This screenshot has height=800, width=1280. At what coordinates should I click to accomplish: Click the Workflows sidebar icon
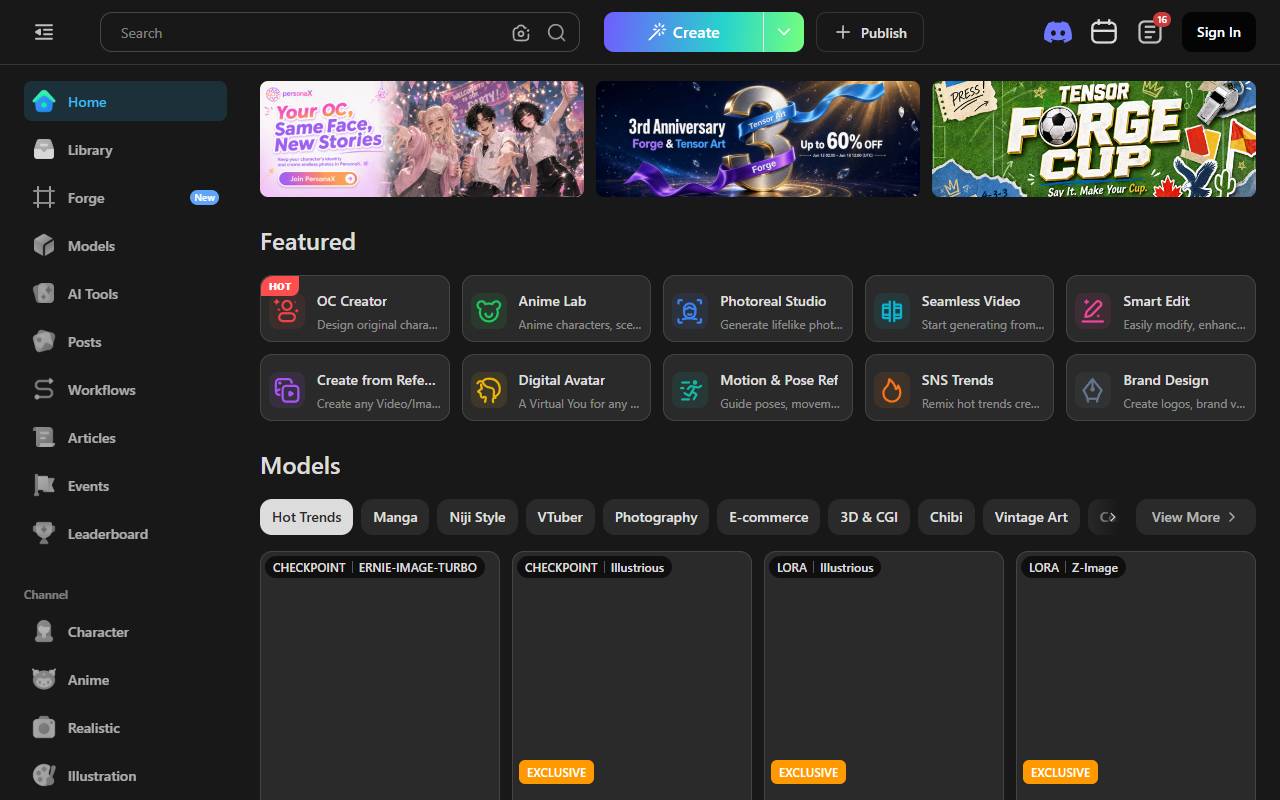(x=44, y=390)
